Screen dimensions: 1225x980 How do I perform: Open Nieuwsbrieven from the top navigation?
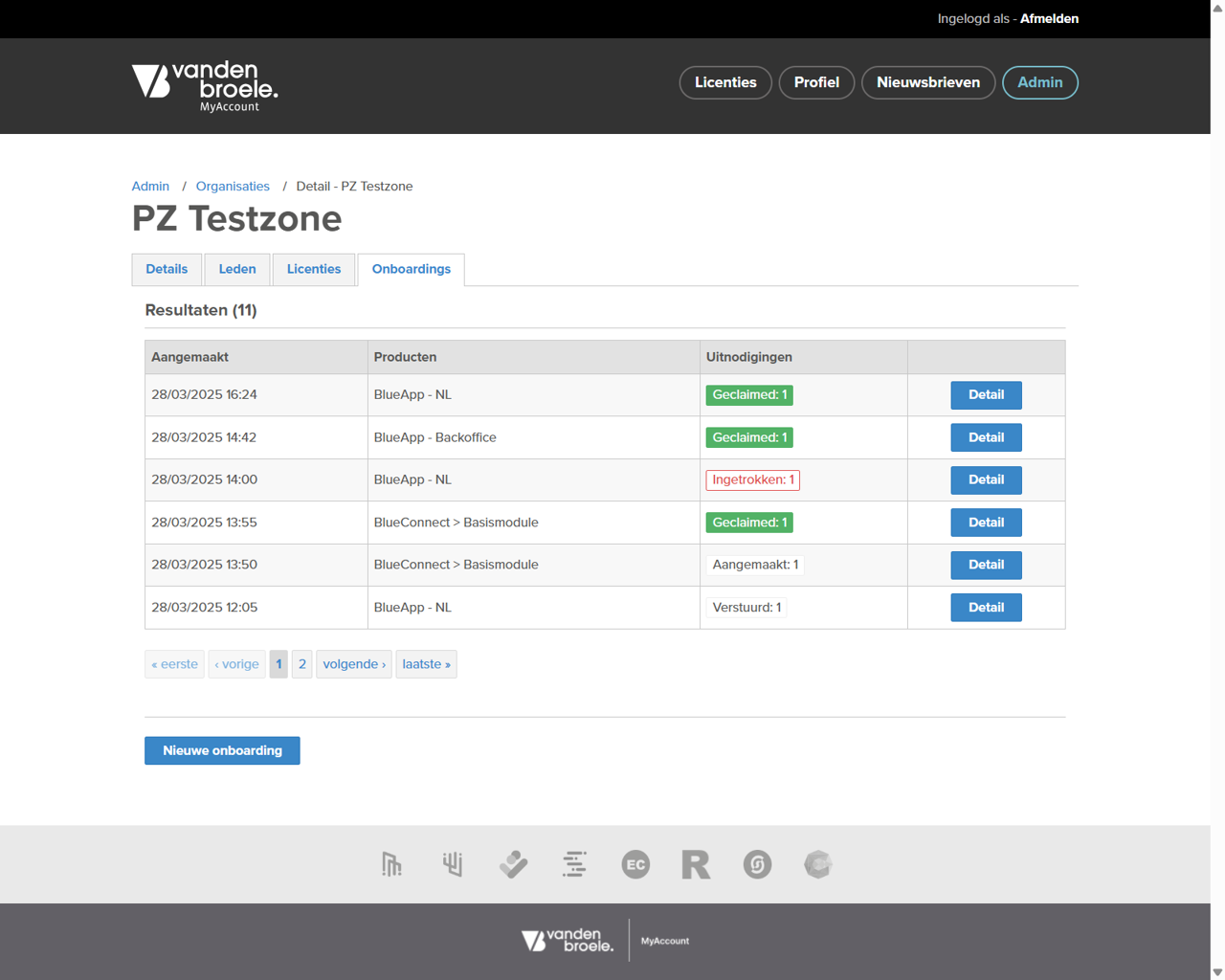coord(928,82)
